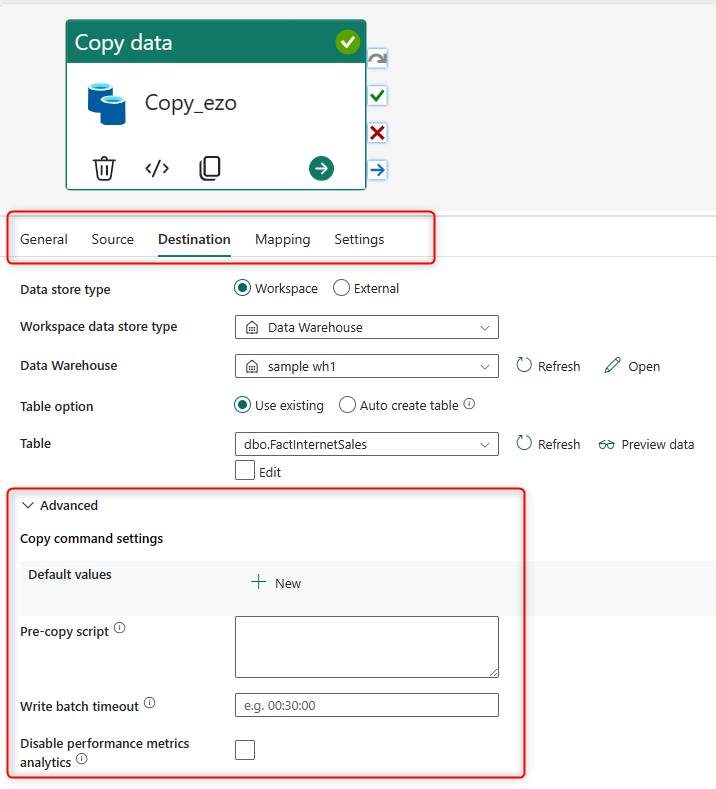Select the External data store type
This screenshot has width=716, height=789.
342,288
